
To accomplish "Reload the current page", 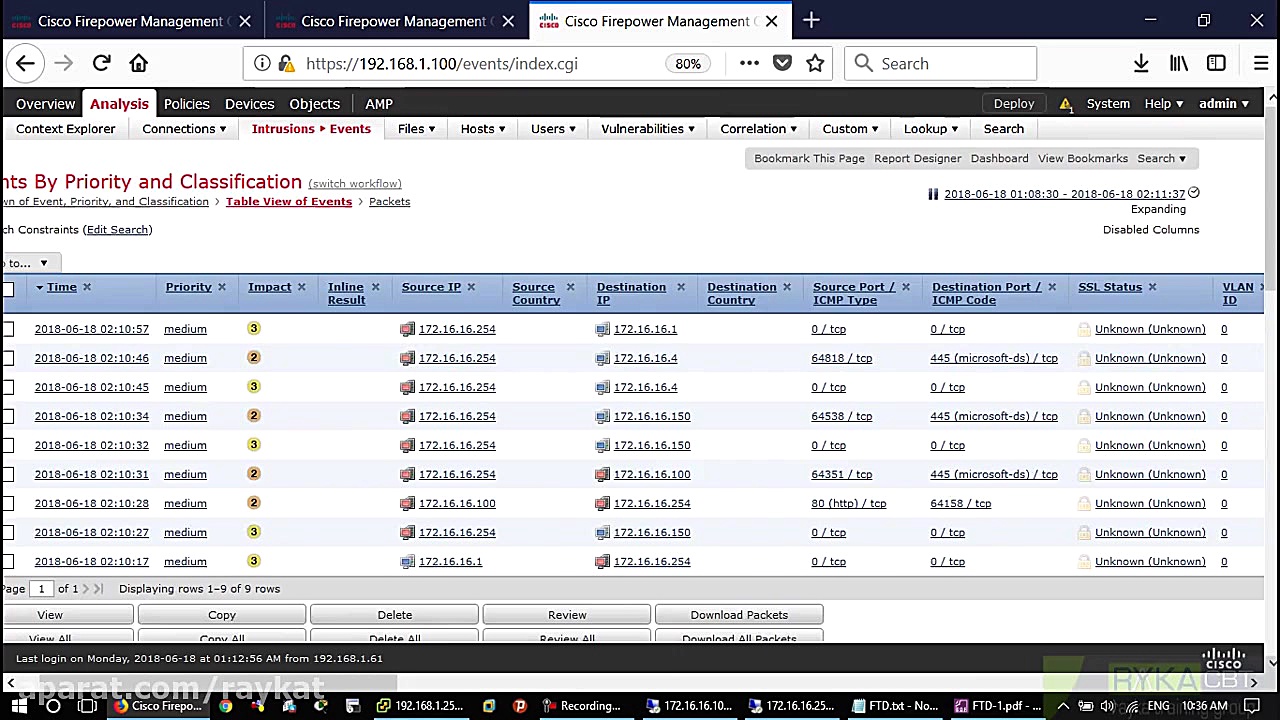I will coord(101,63).
